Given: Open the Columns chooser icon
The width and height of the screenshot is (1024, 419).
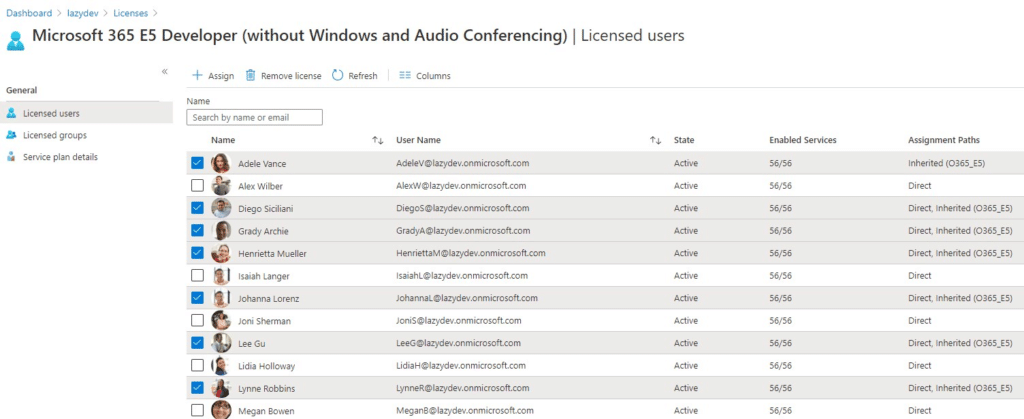Looking at the screenshot, I should [405, 76].
